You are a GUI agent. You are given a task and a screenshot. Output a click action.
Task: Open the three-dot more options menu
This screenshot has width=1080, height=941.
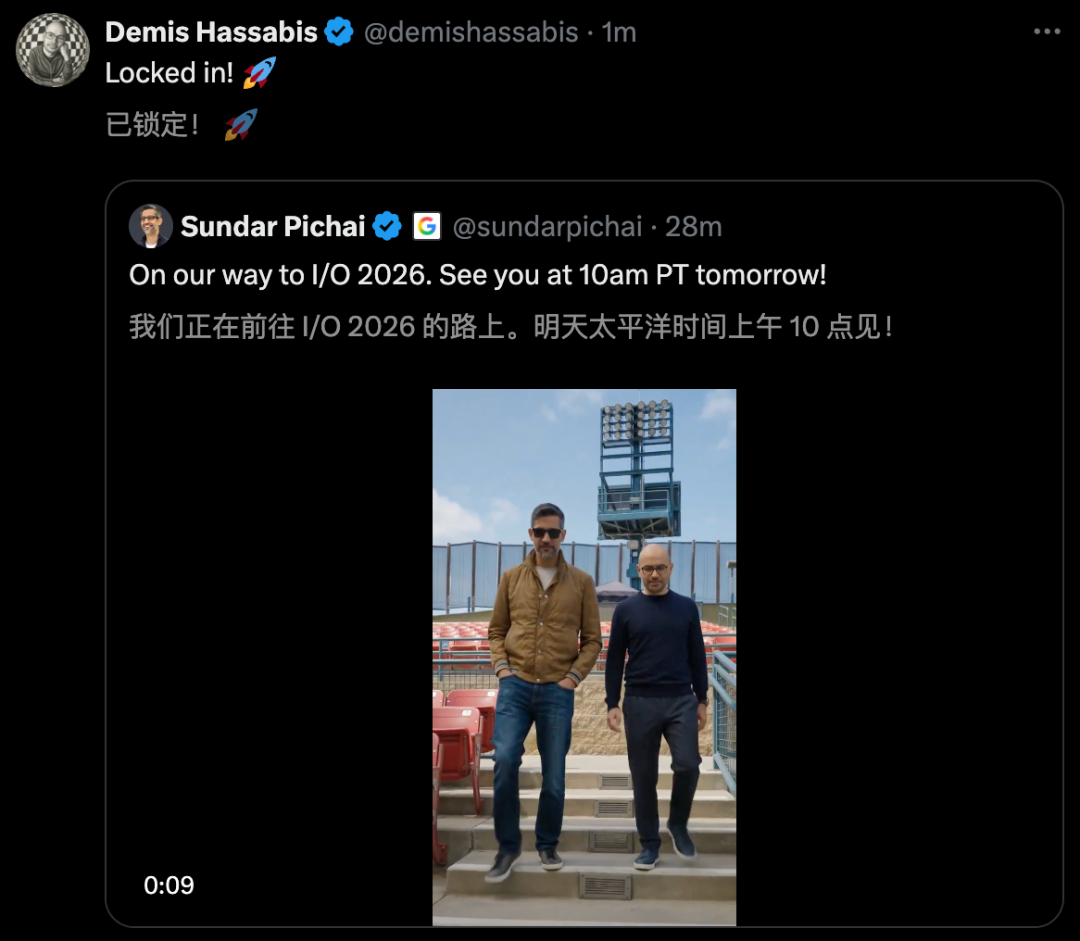click(x=1046, y=32)
